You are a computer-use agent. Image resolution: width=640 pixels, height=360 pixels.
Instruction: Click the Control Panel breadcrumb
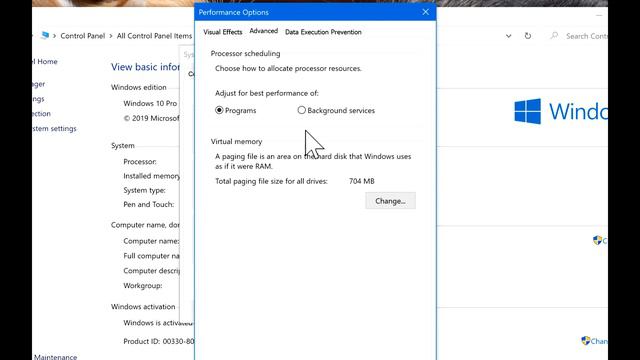(82, 36)
